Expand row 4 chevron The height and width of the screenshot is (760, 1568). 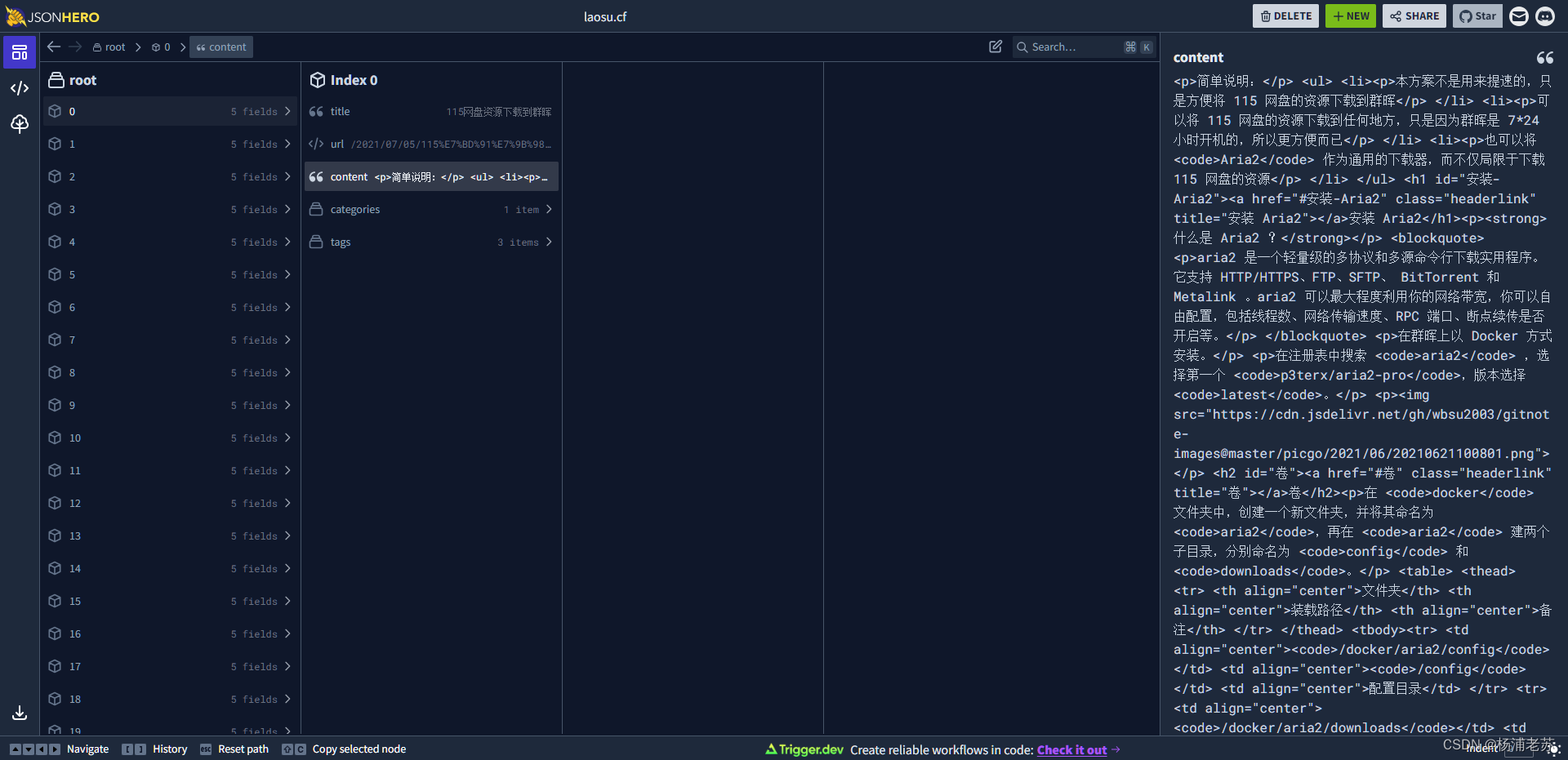(x=287, y=242)
